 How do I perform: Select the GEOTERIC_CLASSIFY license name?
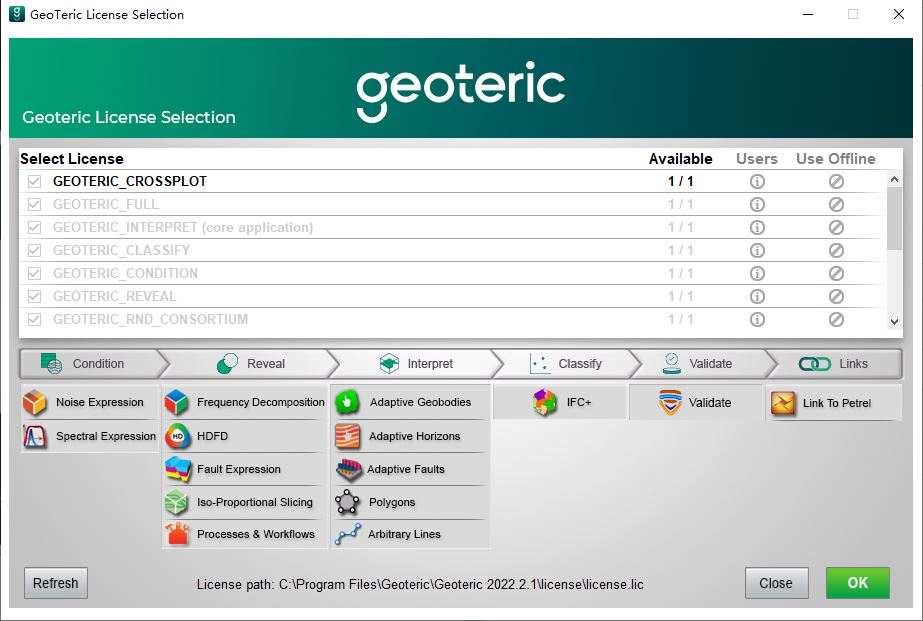(x=121, y=250)
